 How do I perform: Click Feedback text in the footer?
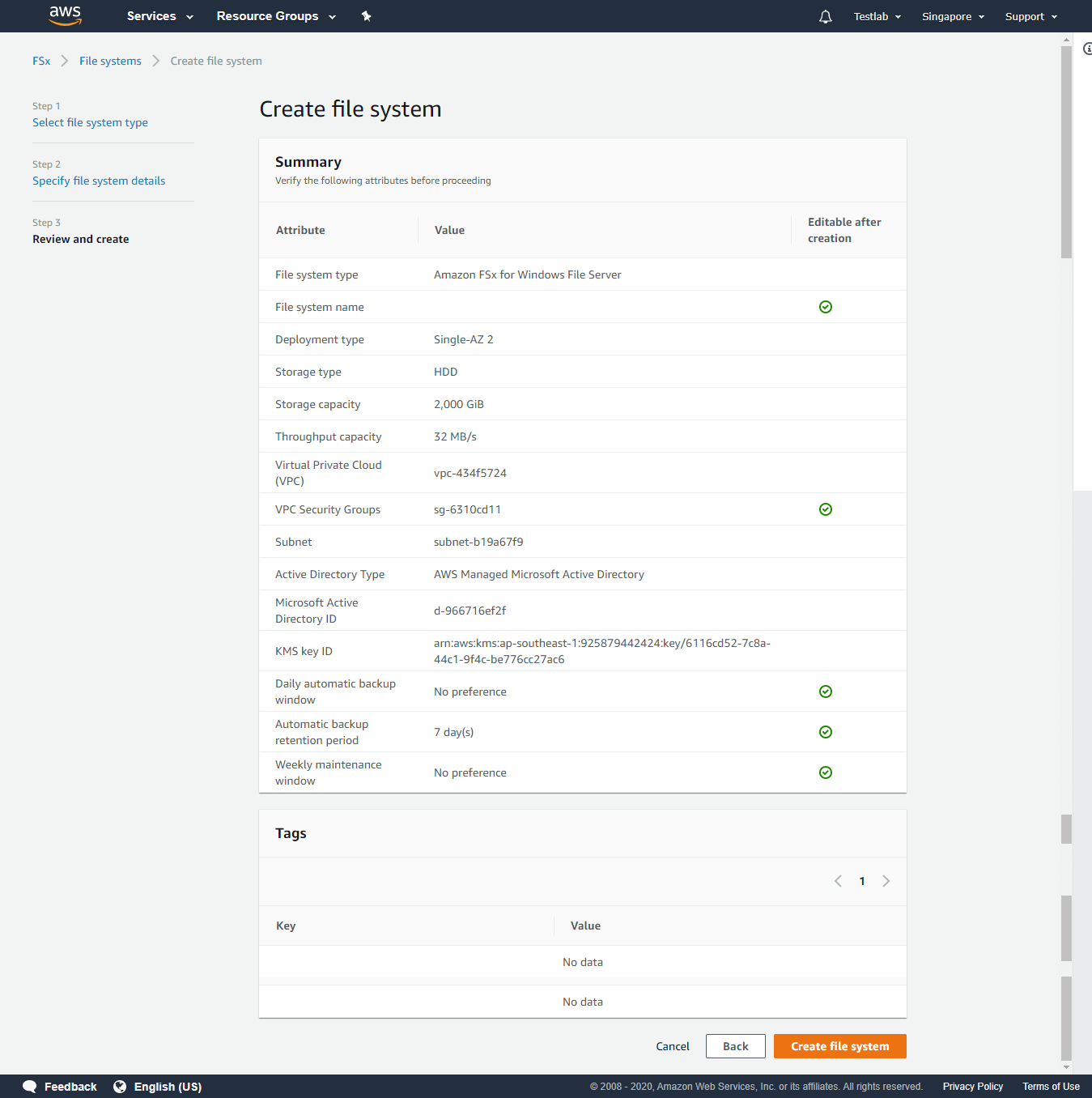click(x=70, y=1087)
